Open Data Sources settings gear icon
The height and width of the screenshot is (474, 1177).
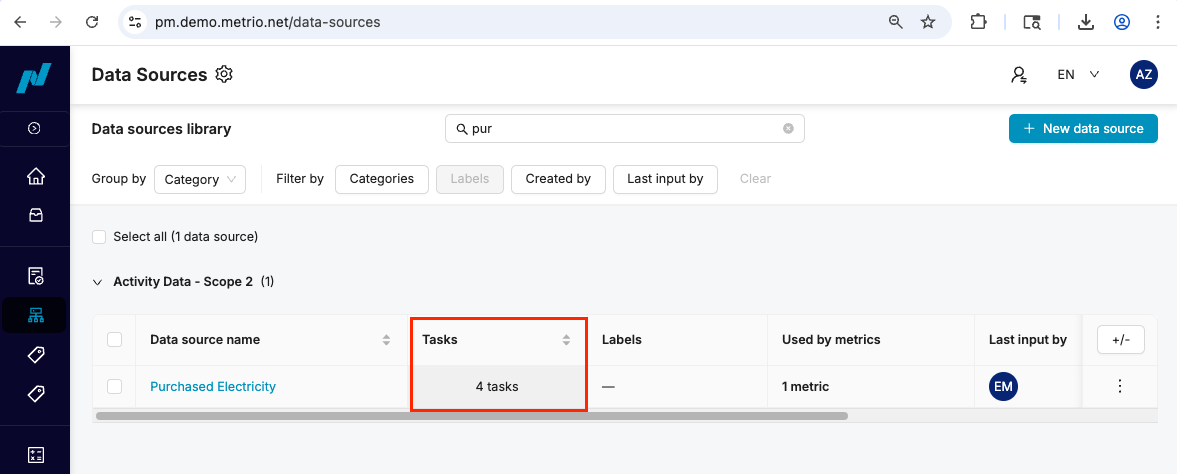pos(224,74)
